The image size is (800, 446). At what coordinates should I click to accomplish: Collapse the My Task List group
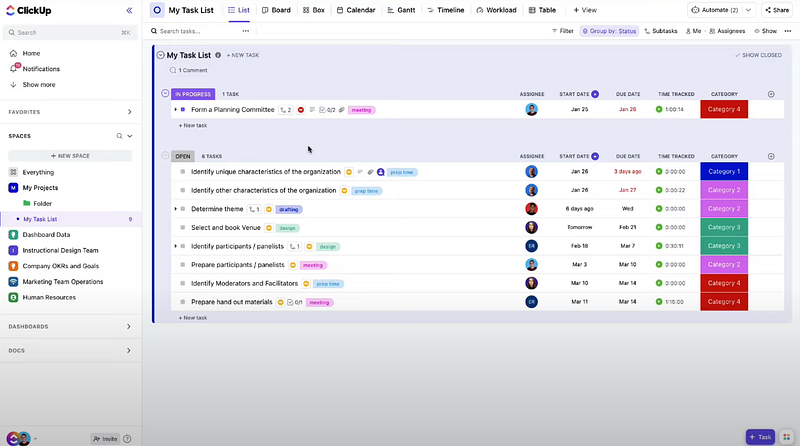tap(161, 55)
